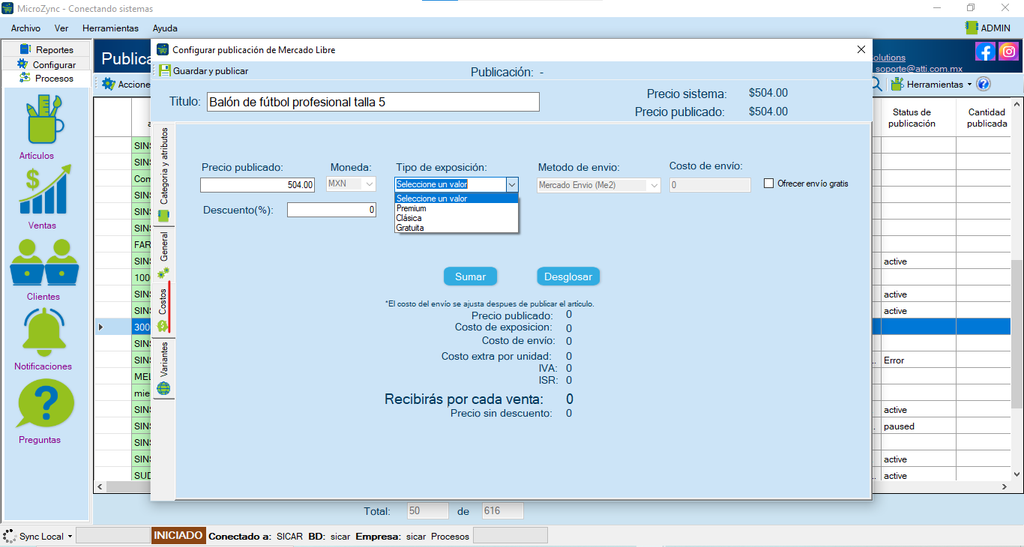Click the Sync Local spinner icon

click(9, 537)
